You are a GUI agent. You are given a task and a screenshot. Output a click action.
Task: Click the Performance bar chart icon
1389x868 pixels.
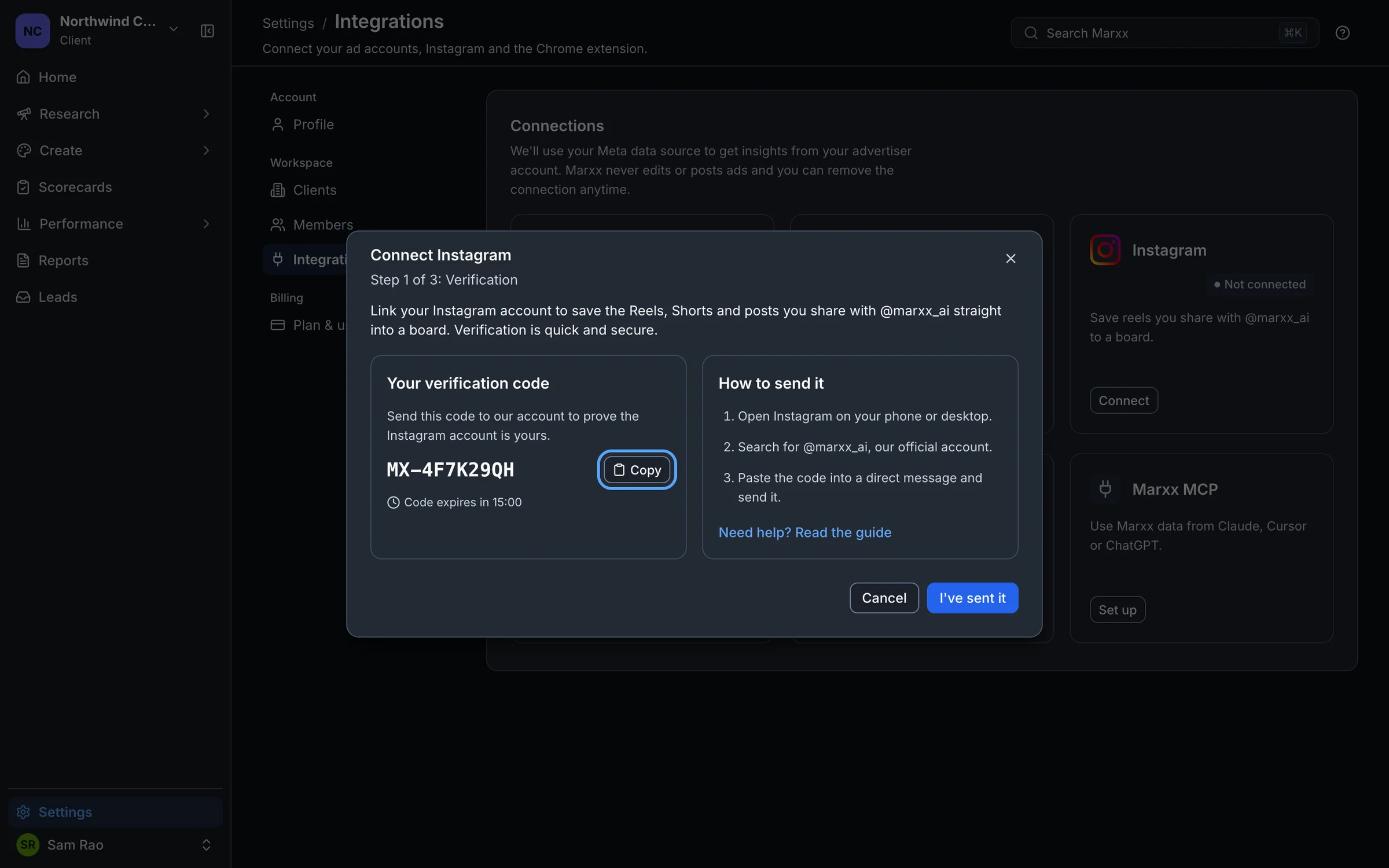(23, 223)
